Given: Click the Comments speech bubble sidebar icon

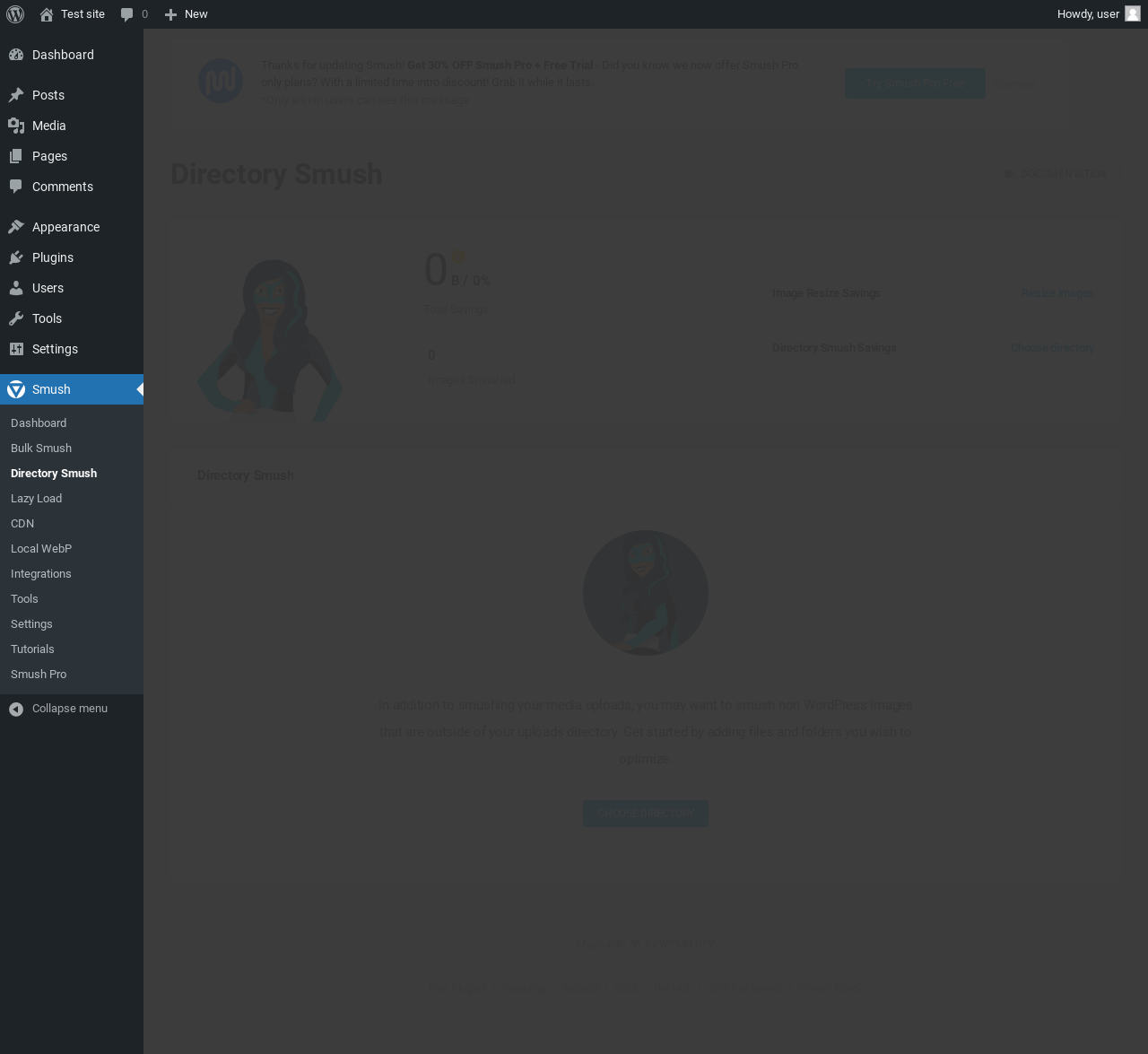Looking at the screenshot, I should [16, 187].
